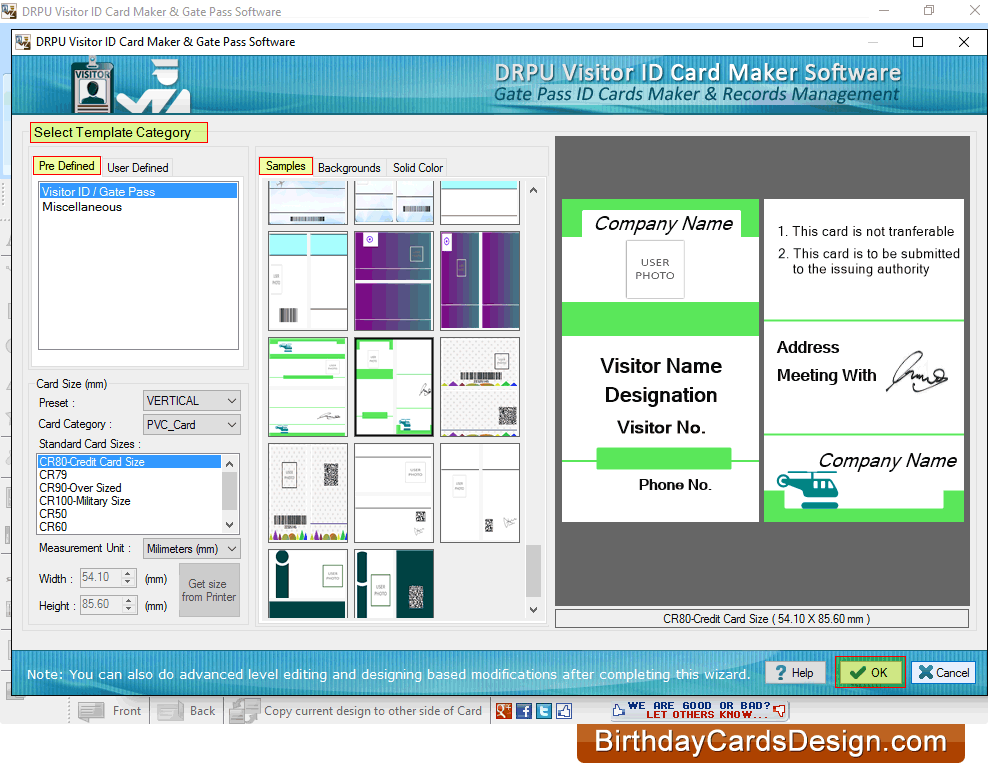The height and width of the screenshot is (763, 988).
Task: Close the DRPU dialog window
Action: pos(963,42)
